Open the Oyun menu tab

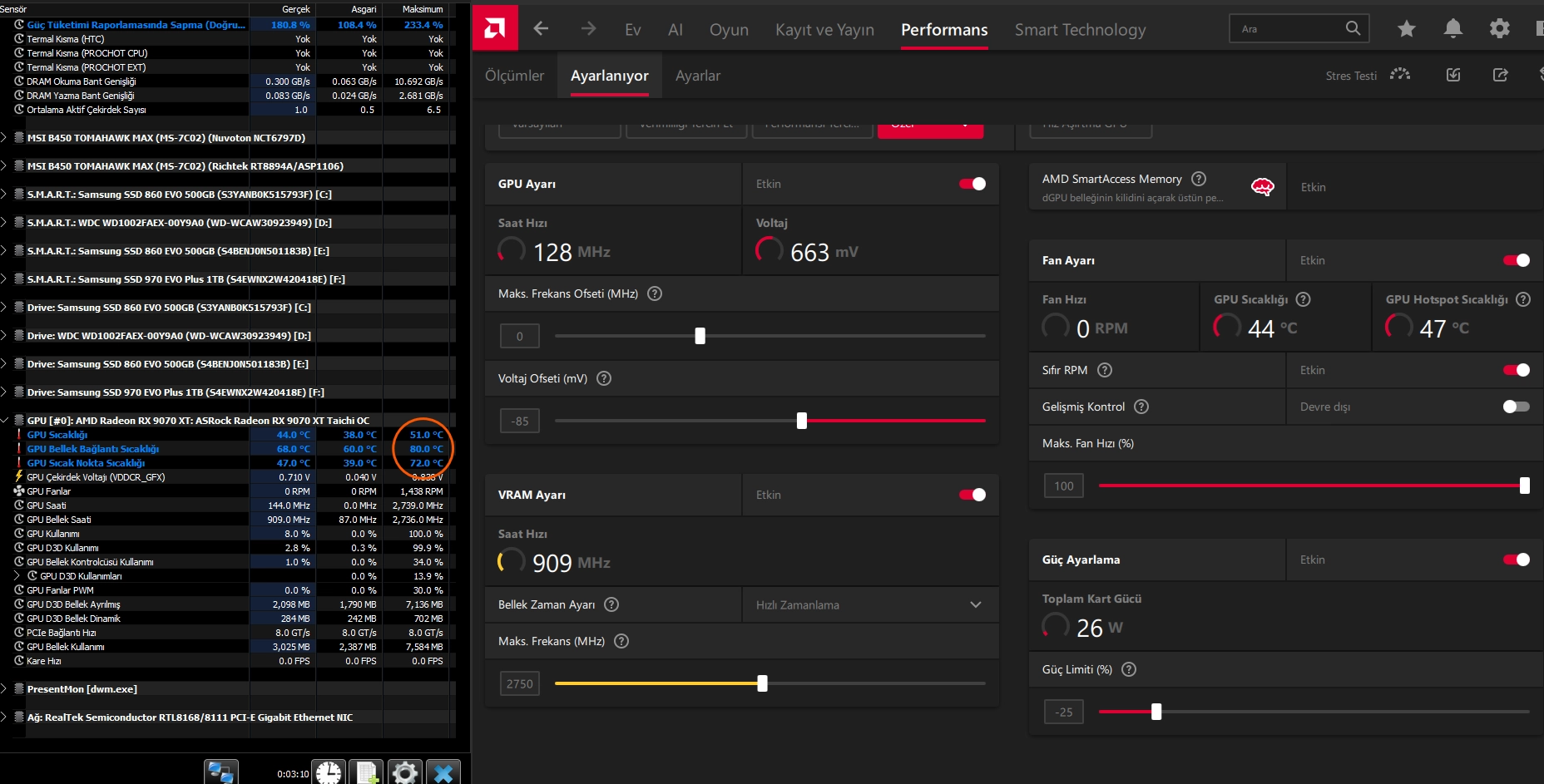[729, 30]
